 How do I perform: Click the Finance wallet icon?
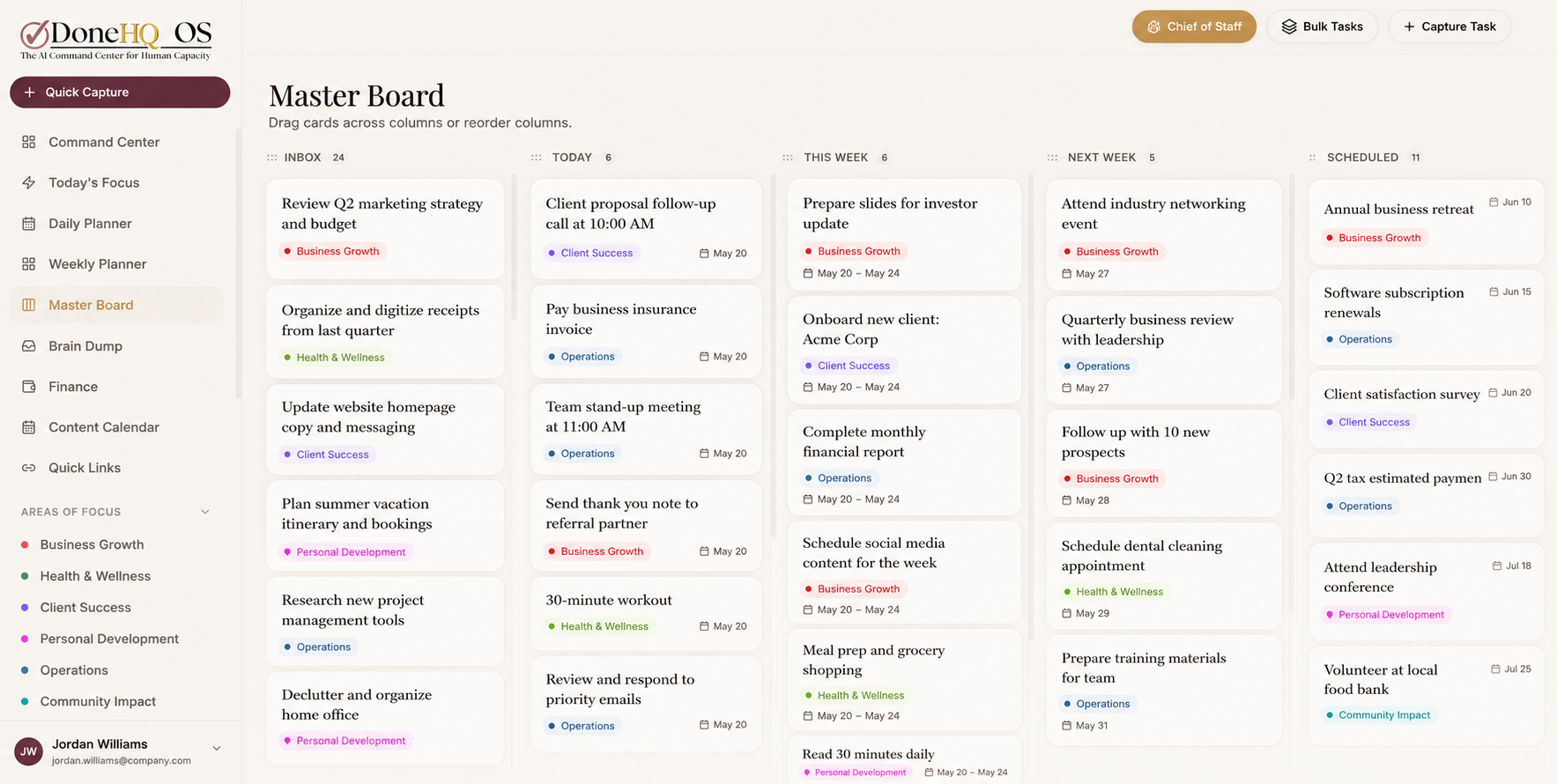[29, 387]
